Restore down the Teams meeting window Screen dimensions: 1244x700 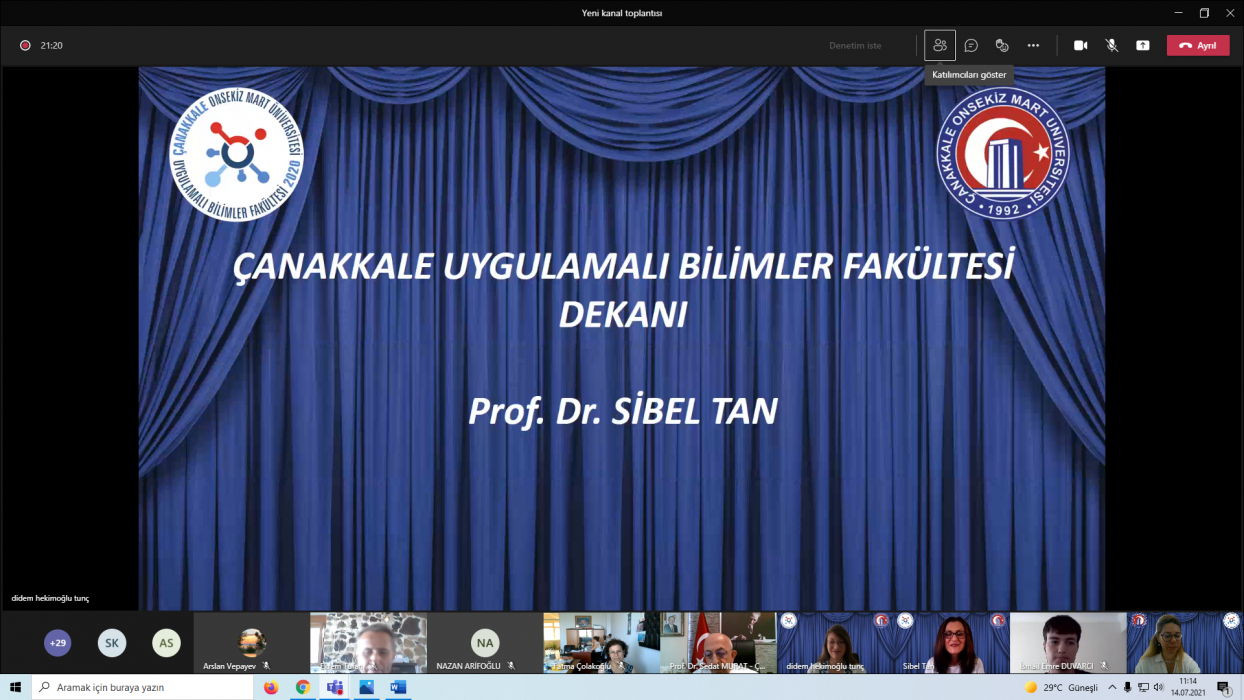click(1204, 13)
